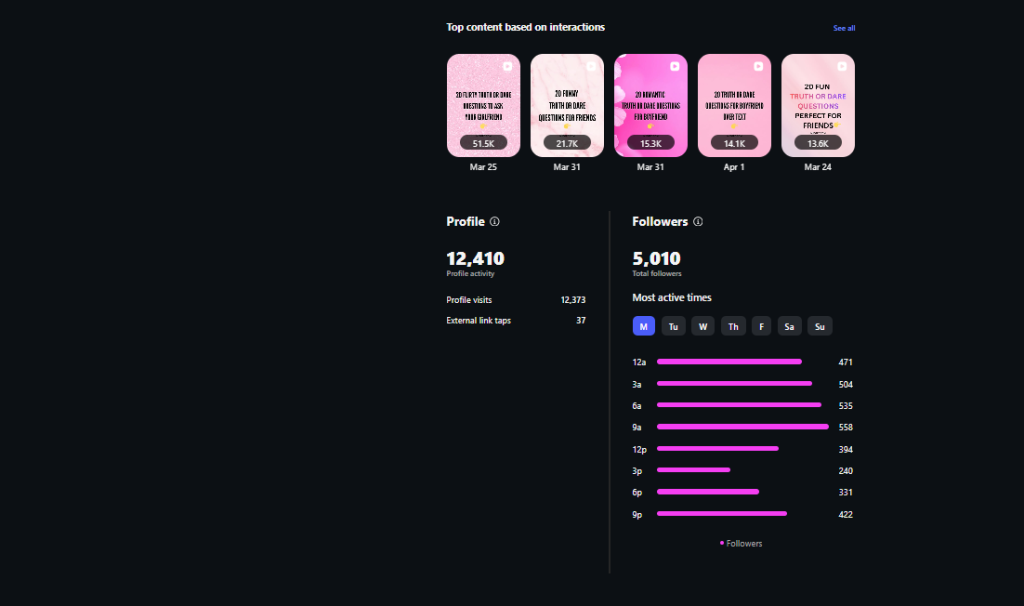Click the 9a activity bar
1024x606 pixels.
pyautogui.click(x=743, y=427)
